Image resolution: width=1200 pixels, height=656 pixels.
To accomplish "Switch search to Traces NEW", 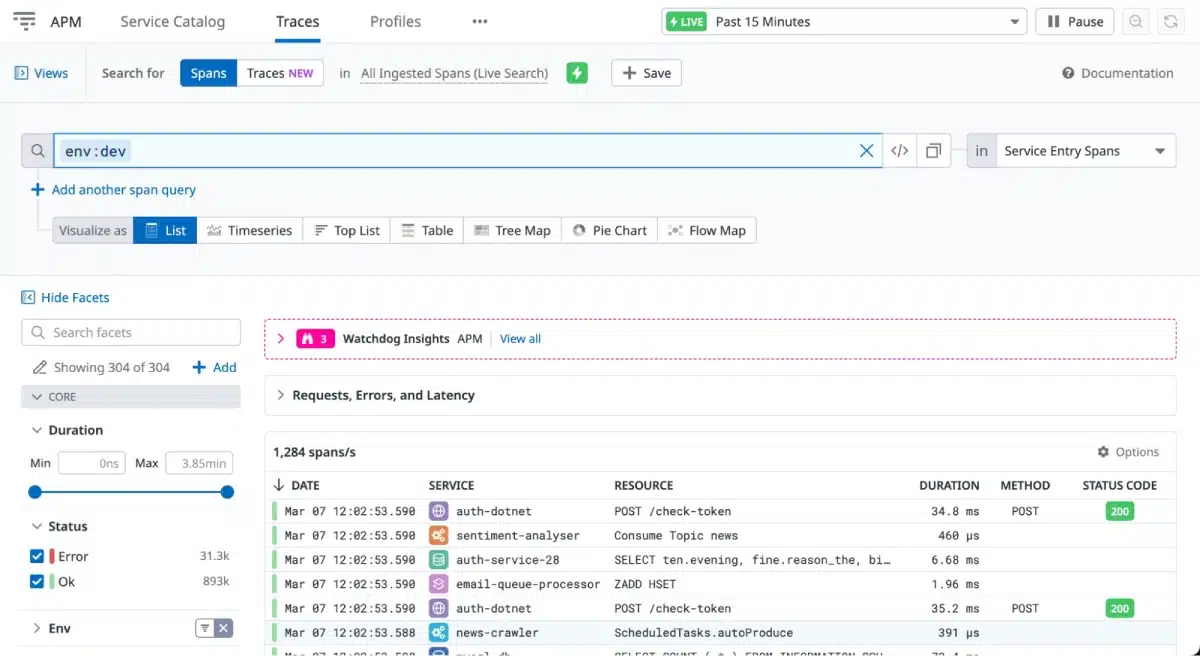I will coord(280,73).
